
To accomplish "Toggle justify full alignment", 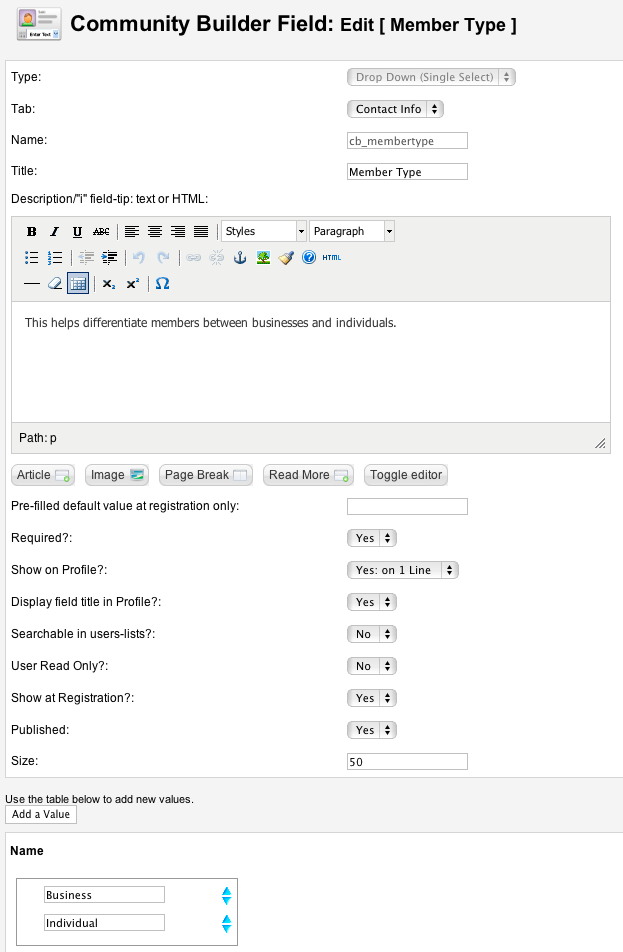I will 201,232.
